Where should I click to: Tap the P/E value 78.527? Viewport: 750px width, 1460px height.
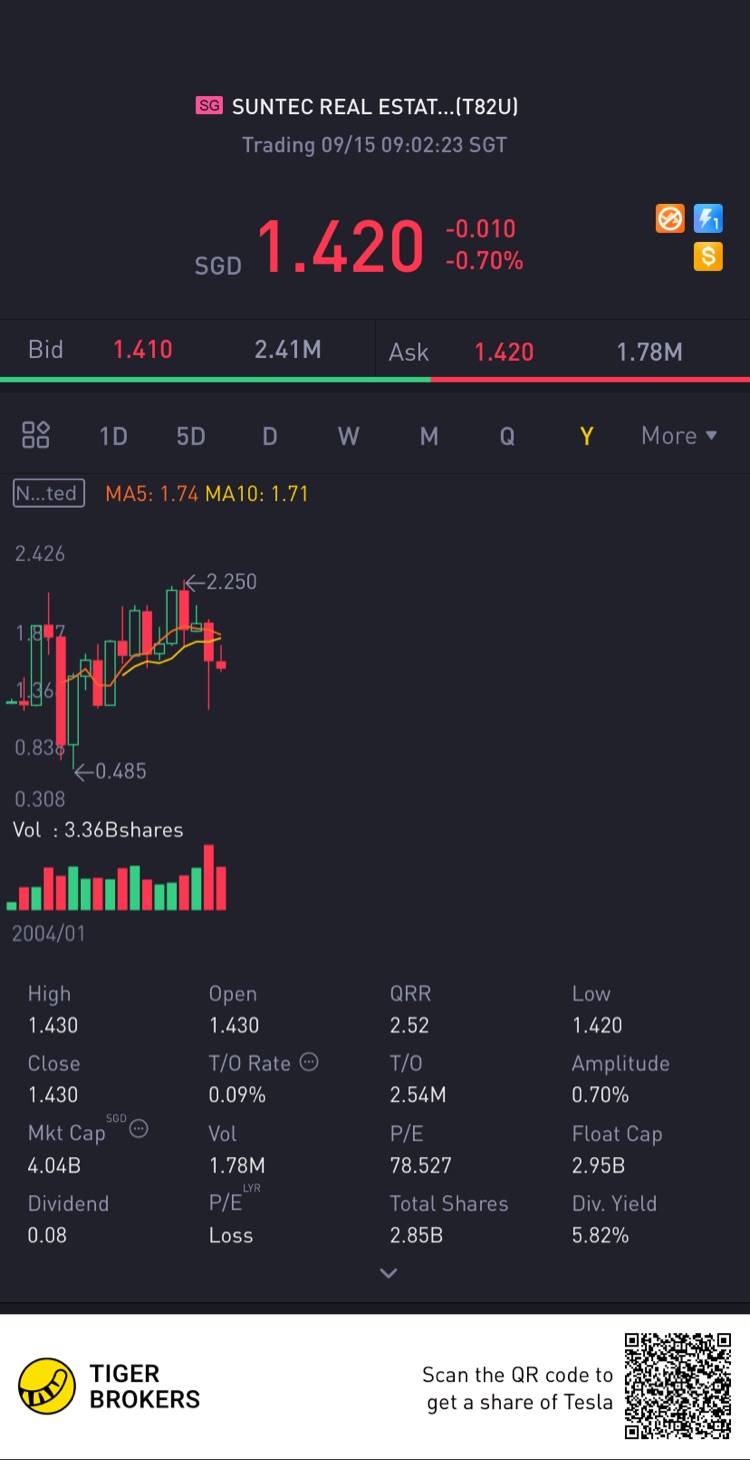tap(421, 1165)
